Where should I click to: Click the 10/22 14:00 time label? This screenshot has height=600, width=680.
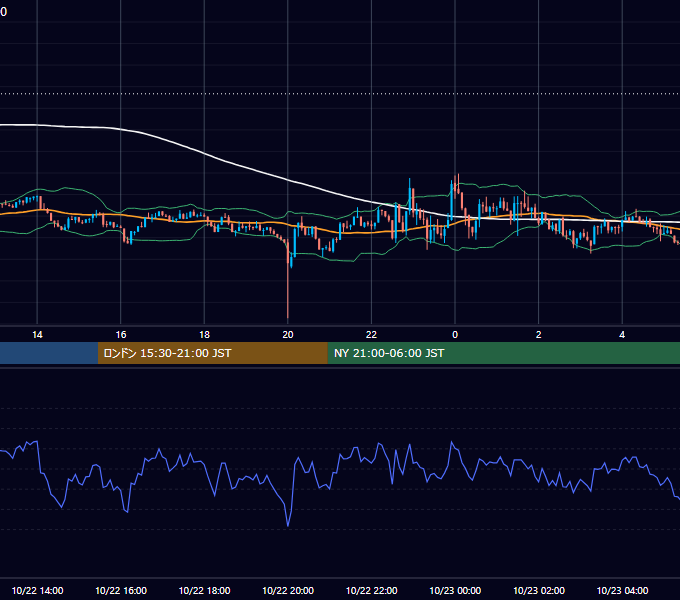point(37,590)
